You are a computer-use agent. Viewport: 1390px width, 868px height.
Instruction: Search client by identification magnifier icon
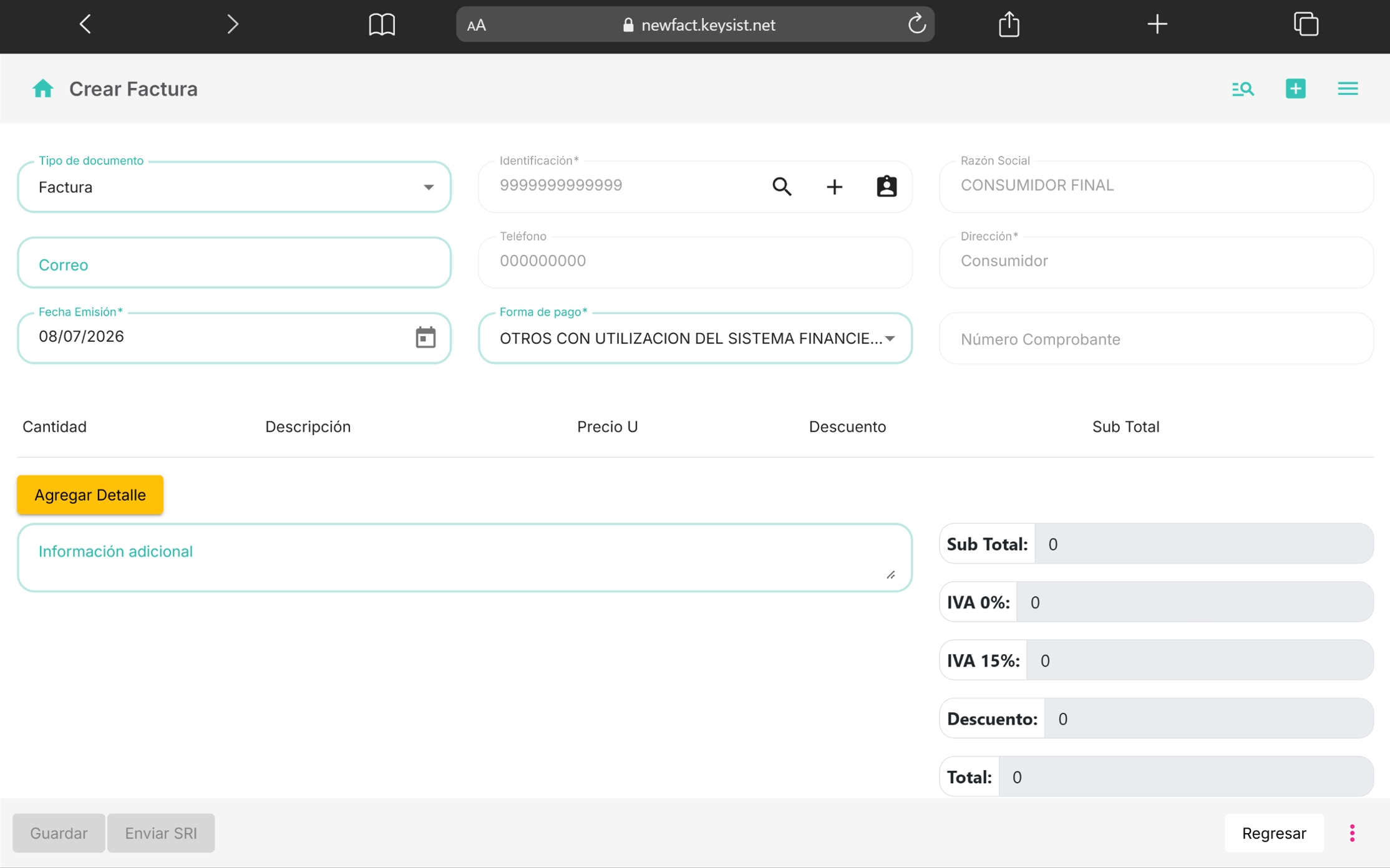pos(782,186)
